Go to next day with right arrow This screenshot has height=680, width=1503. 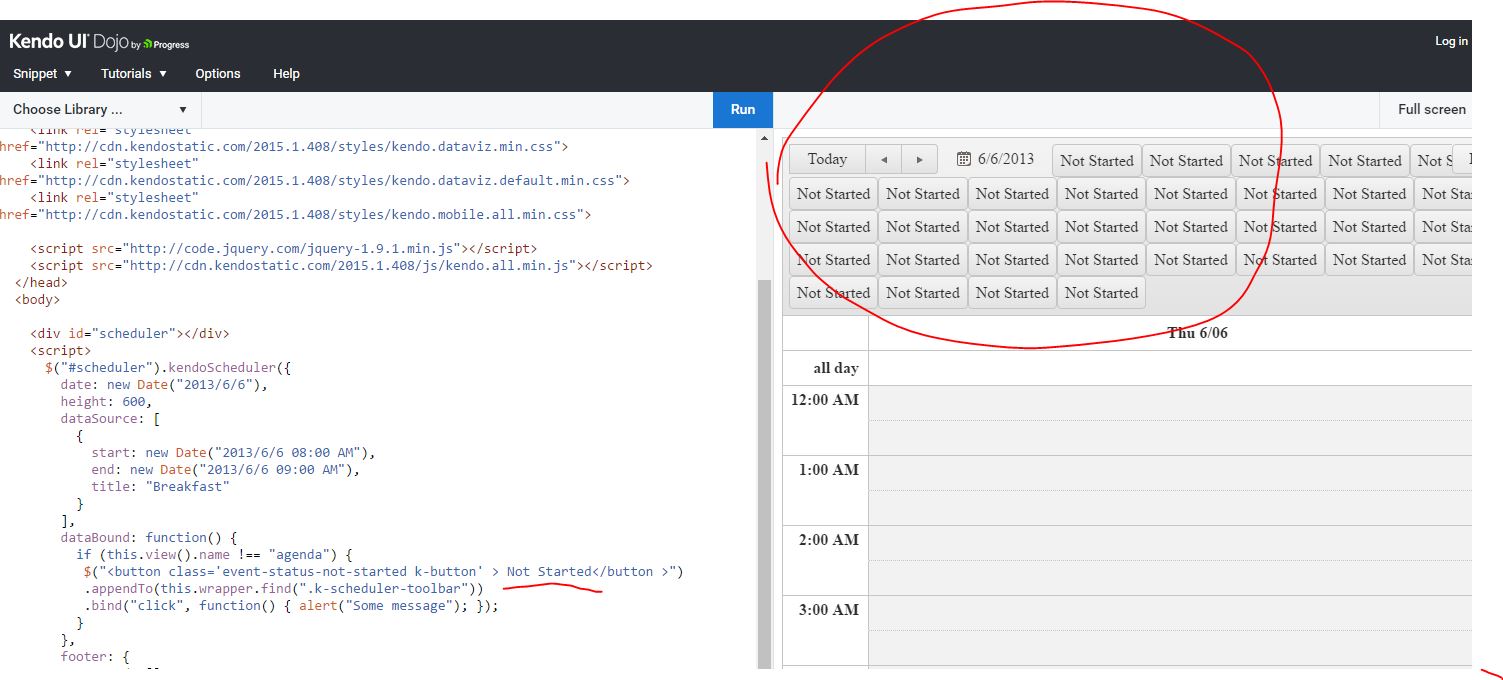tap(919, 160)
